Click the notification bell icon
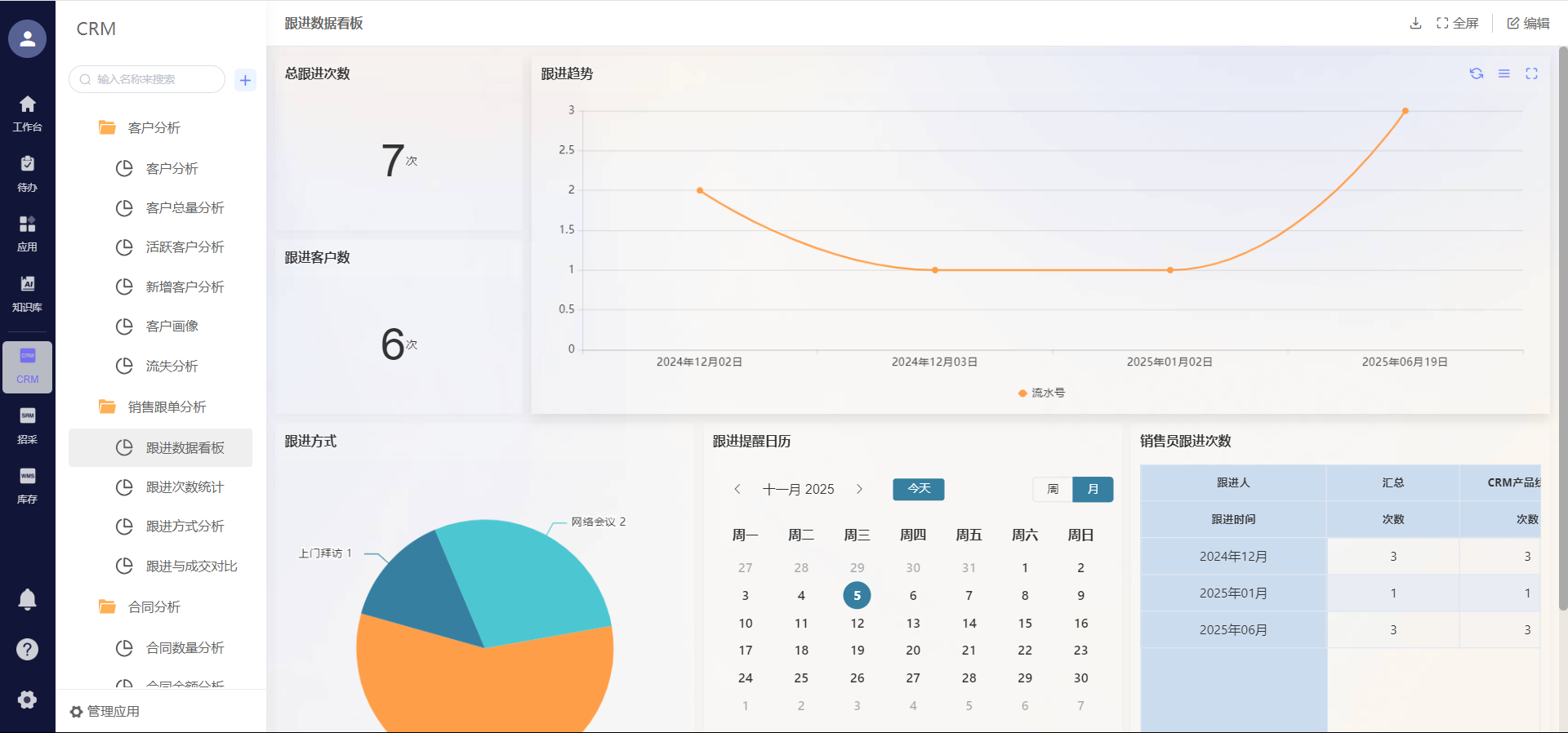This screenshot has height=733, width=1568. 27,599
